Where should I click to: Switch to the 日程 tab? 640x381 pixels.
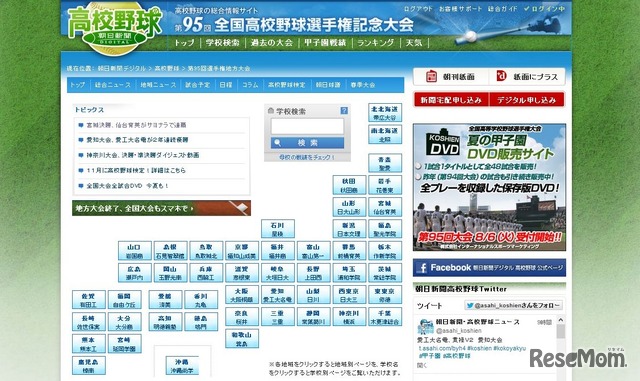pyautogui.click(x=226, y=85)
